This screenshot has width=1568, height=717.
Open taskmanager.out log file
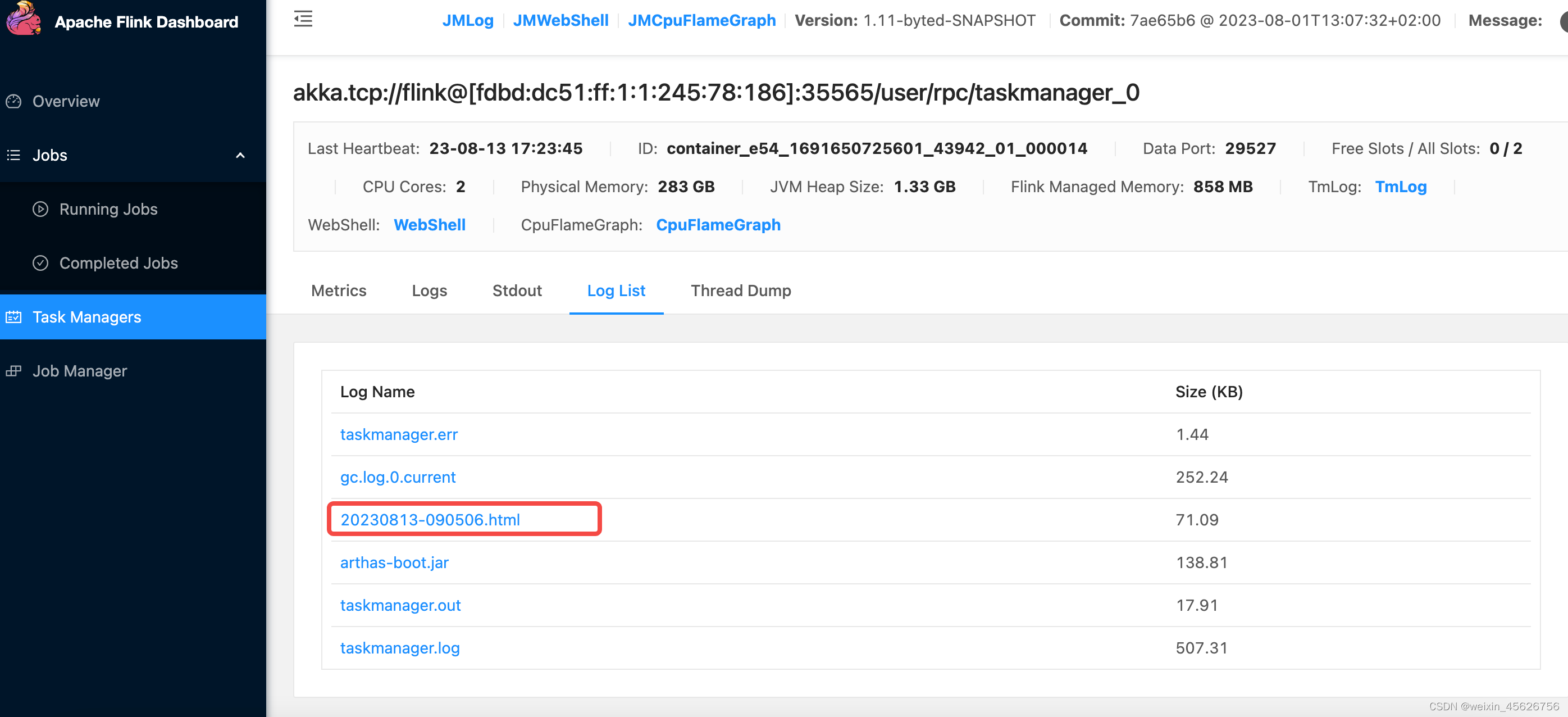tap(400, 605)
